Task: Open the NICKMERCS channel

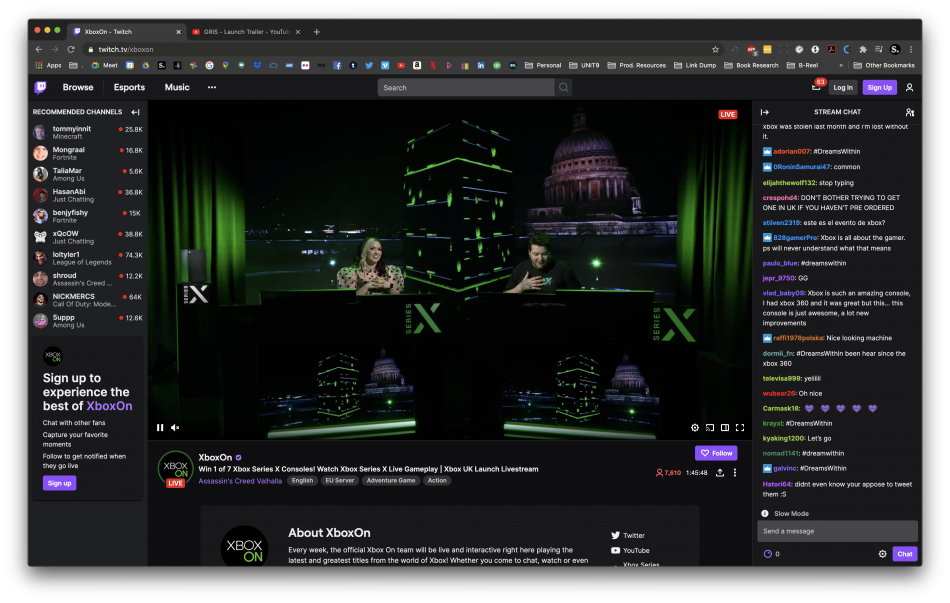Action: [x=88, y=300]
